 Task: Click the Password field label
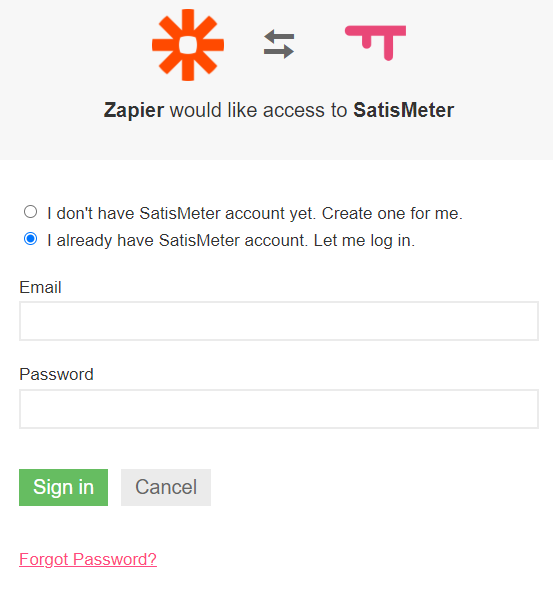pyautogui.click(x=57, y=374)
